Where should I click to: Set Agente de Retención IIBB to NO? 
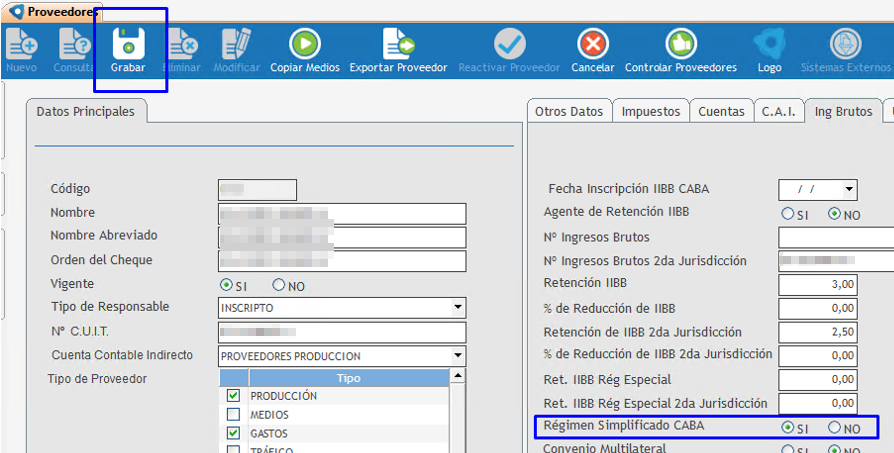[835, 214]
